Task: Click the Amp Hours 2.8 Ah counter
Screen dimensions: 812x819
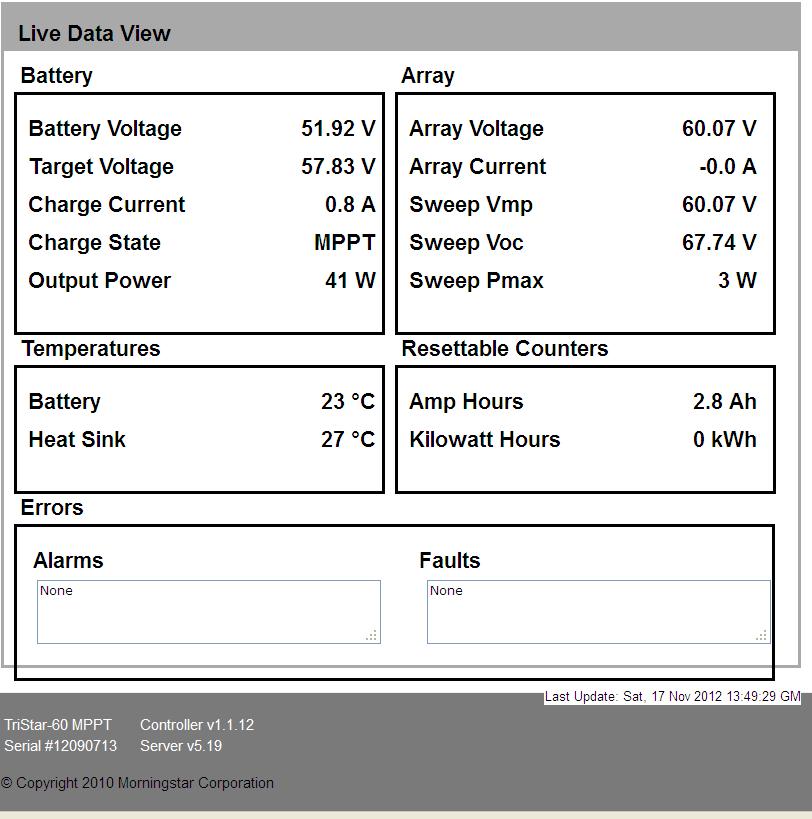Action: coord(724,402)
